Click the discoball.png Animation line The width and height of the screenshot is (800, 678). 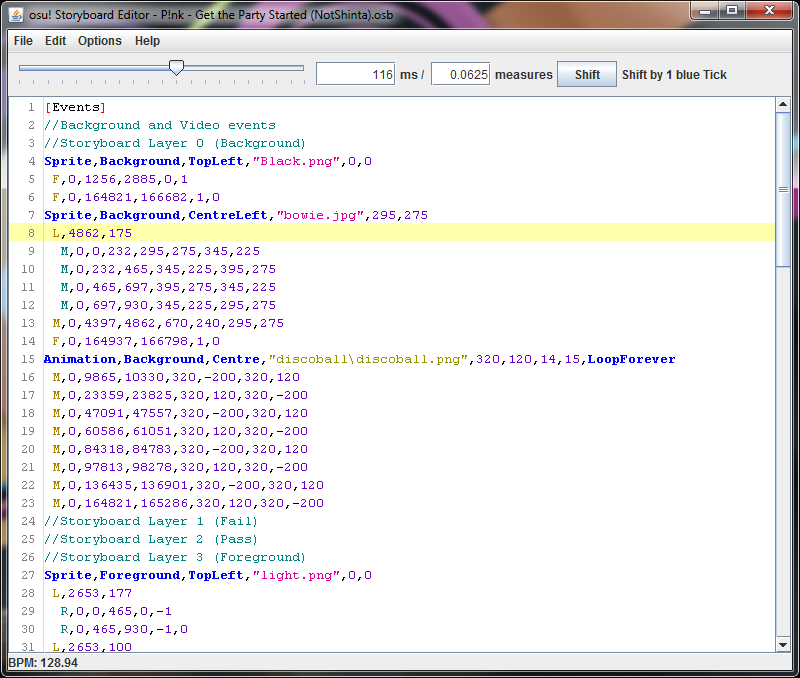pos(360,359)
